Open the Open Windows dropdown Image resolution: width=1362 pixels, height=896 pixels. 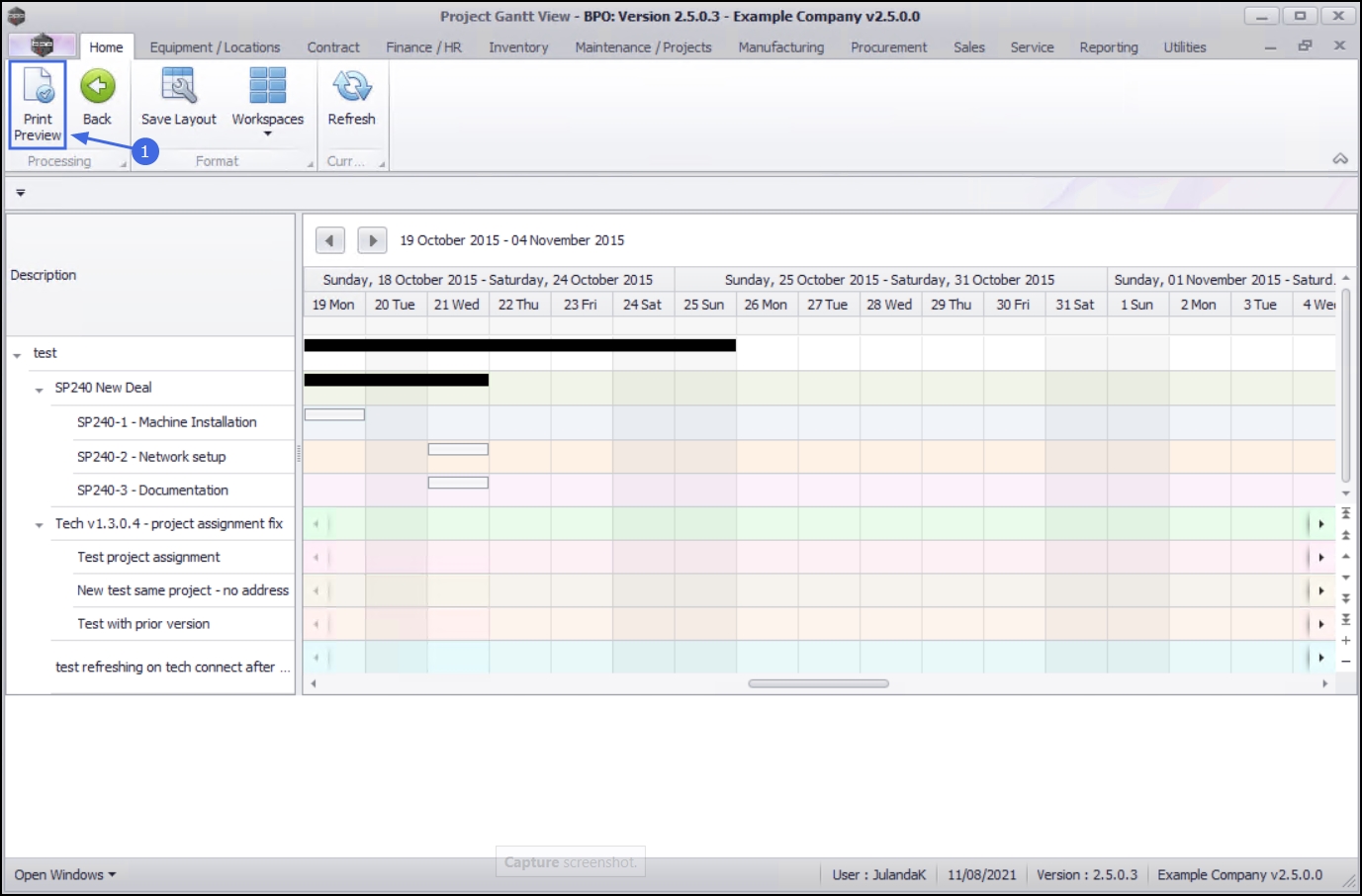coord(64,875)
